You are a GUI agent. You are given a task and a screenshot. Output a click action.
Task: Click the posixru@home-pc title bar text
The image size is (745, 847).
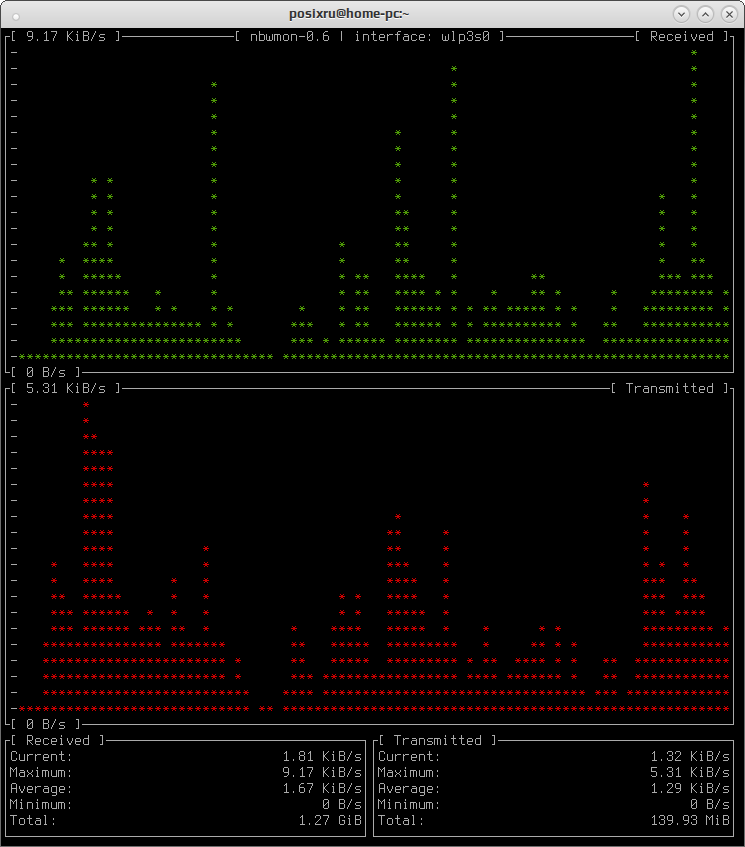pyautogui.click(x=349, y=14)
